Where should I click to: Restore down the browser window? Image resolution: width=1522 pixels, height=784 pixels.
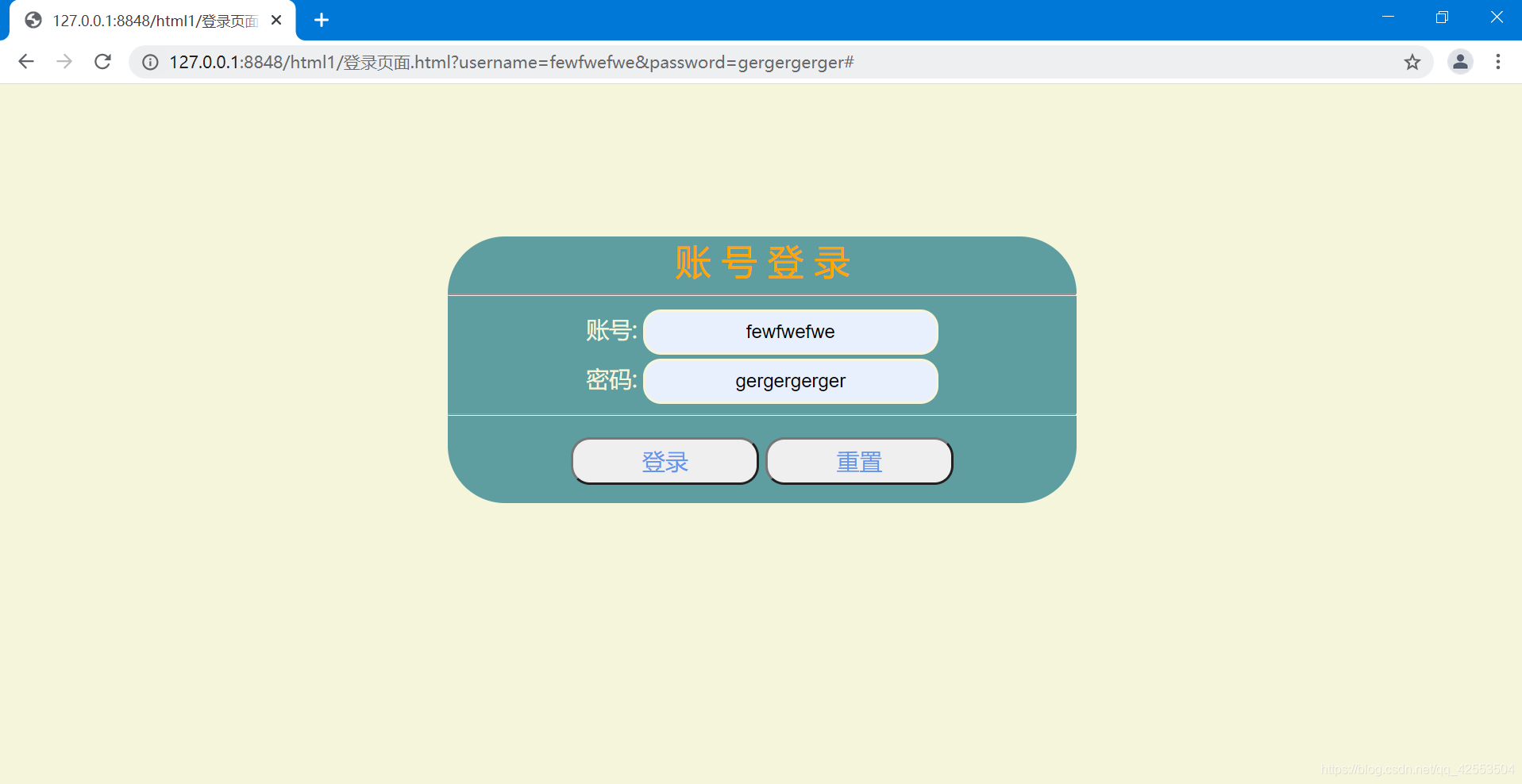pyautogui.click(x=1442, y=17)
